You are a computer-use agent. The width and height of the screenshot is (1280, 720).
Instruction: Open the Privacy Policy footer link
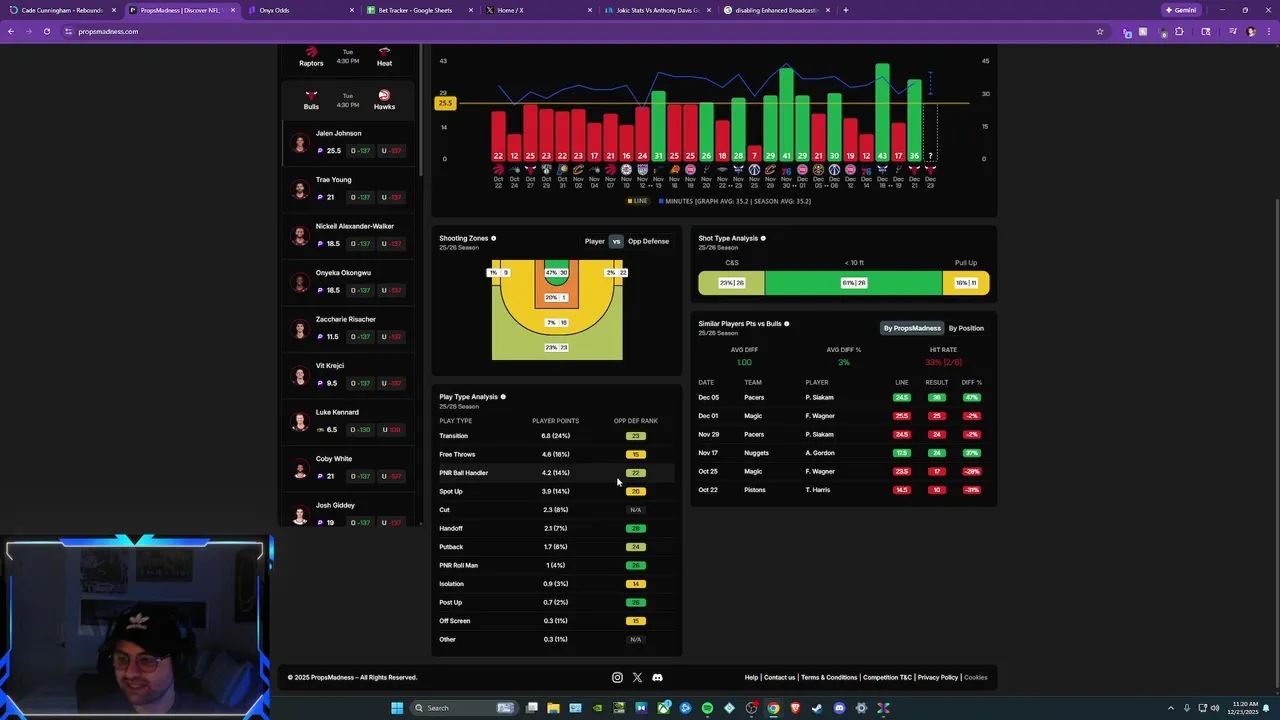pyautogui.click(x=938, y=677)
